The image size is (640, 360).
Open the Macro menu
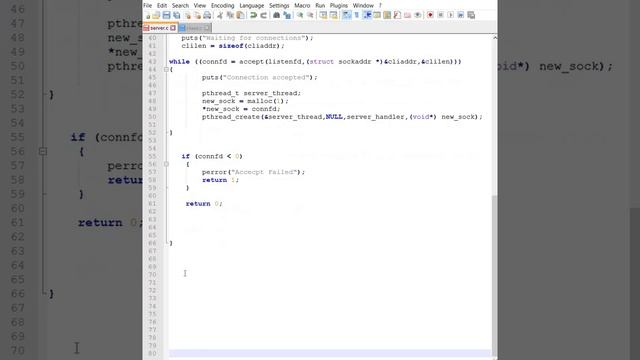302,5
